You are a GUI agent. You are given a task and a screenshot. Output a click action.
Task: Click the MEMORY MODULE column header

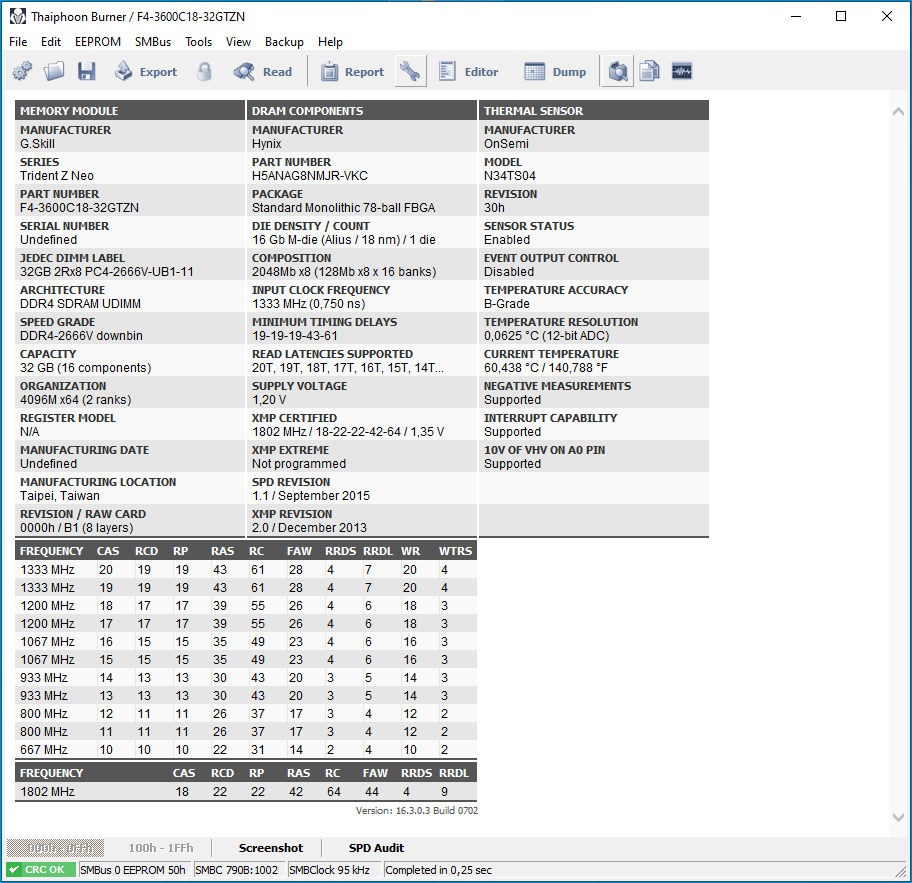click(x=130, y=111)
